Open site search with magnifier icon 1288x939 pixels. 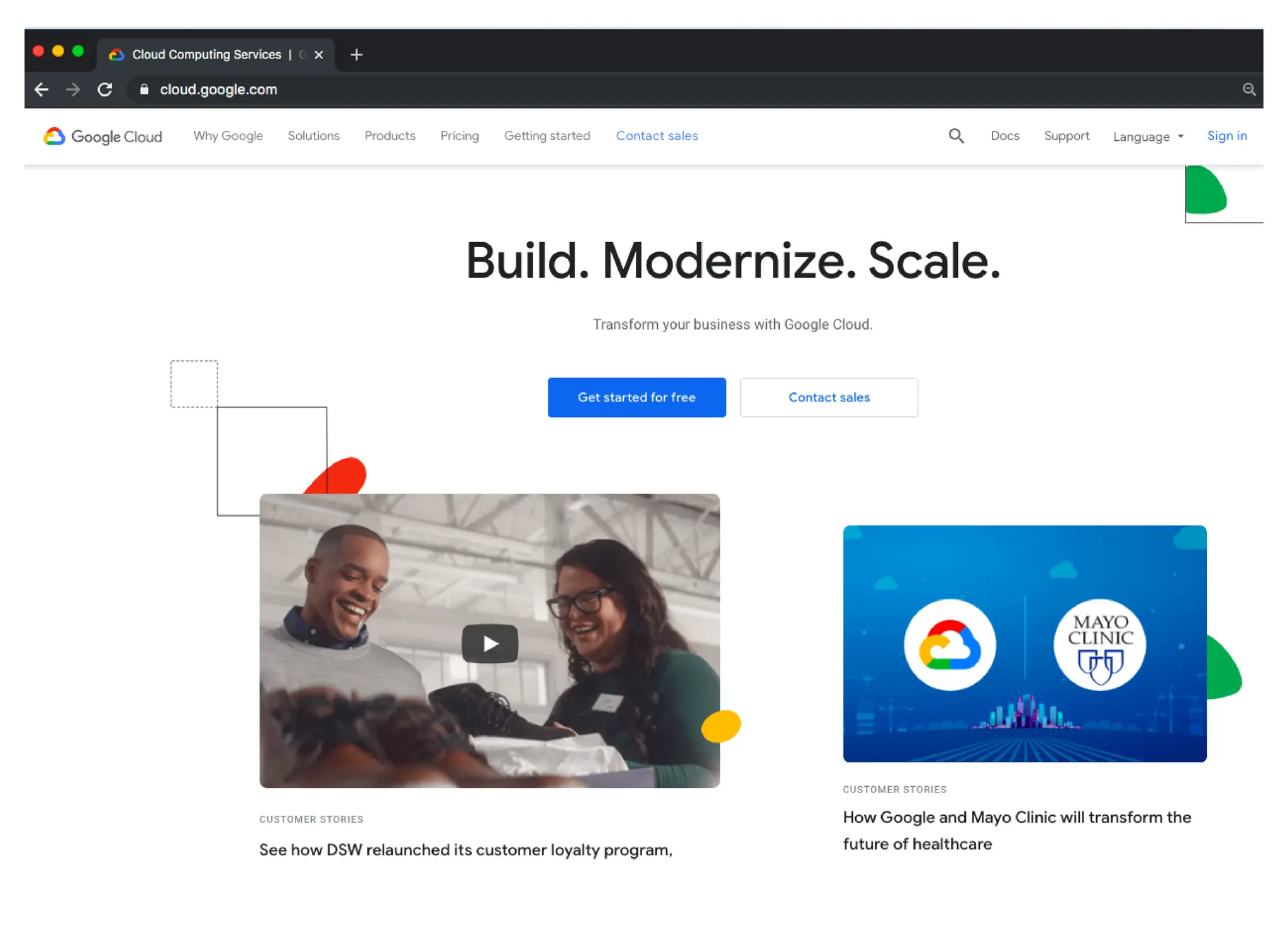[956, 136]
